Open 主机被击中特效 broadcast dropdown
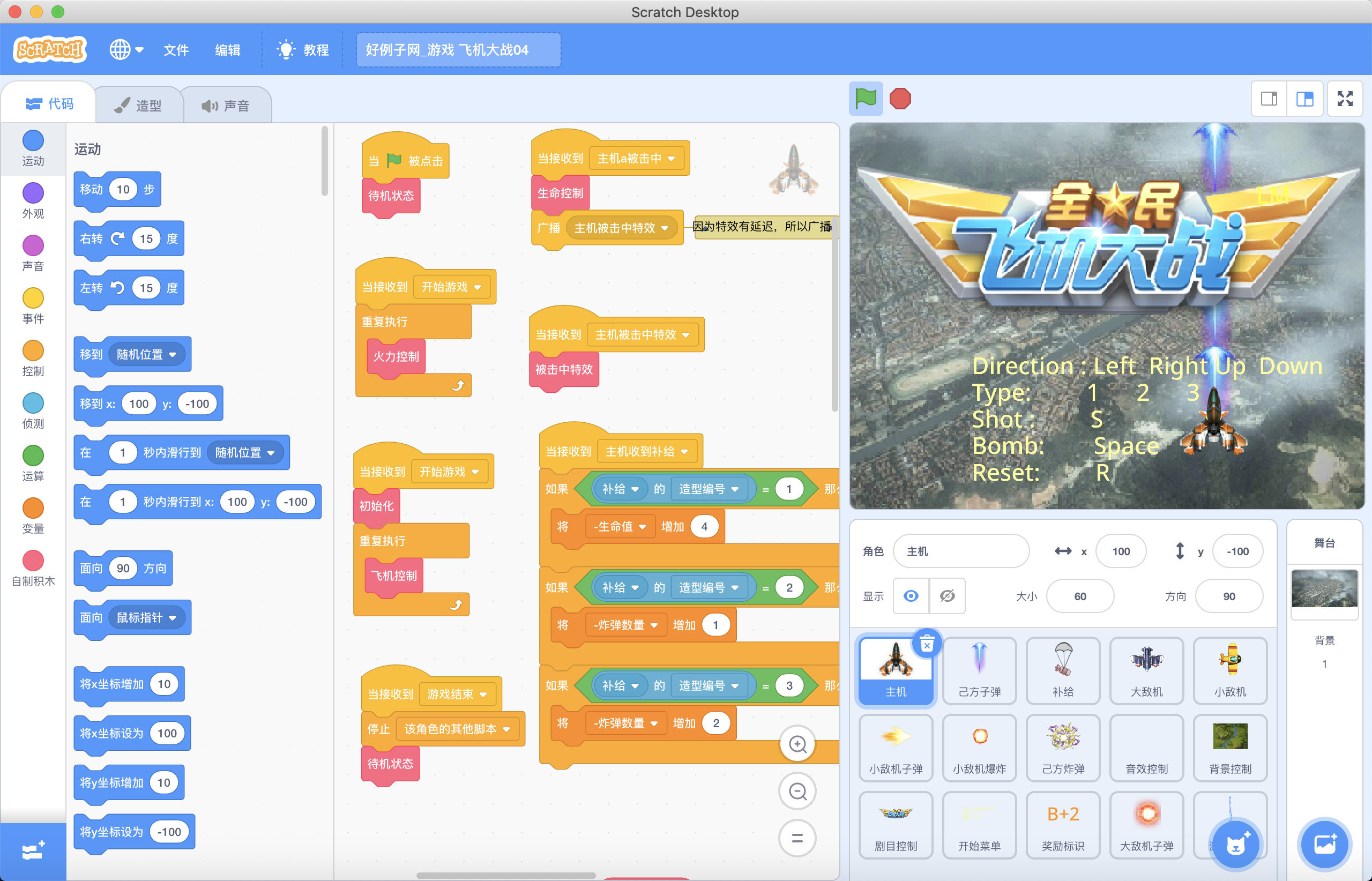Viewport: 1372px width, 881px height. 622,228
